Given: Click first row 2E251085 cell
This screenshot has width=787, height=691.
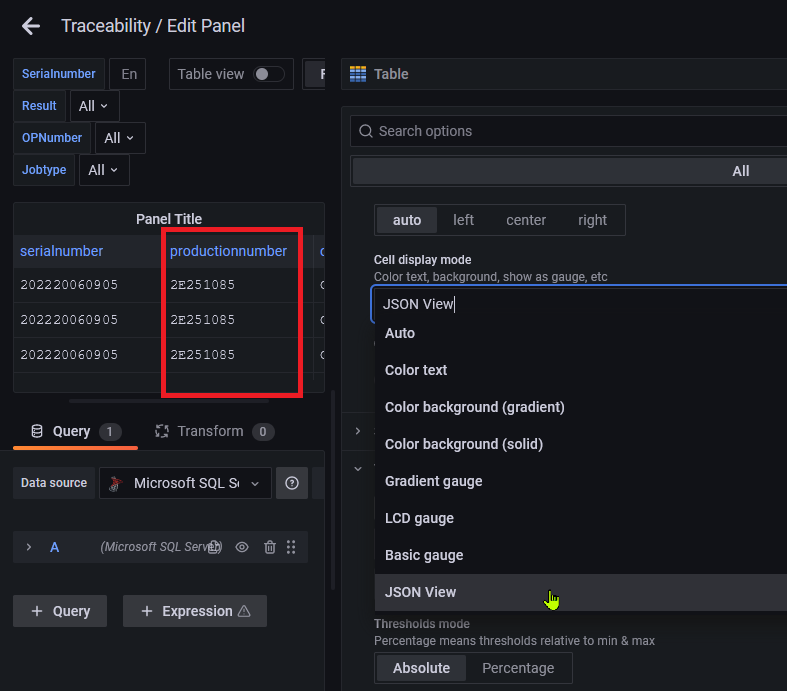Looking at the screenshot, I should pos(203,285).
